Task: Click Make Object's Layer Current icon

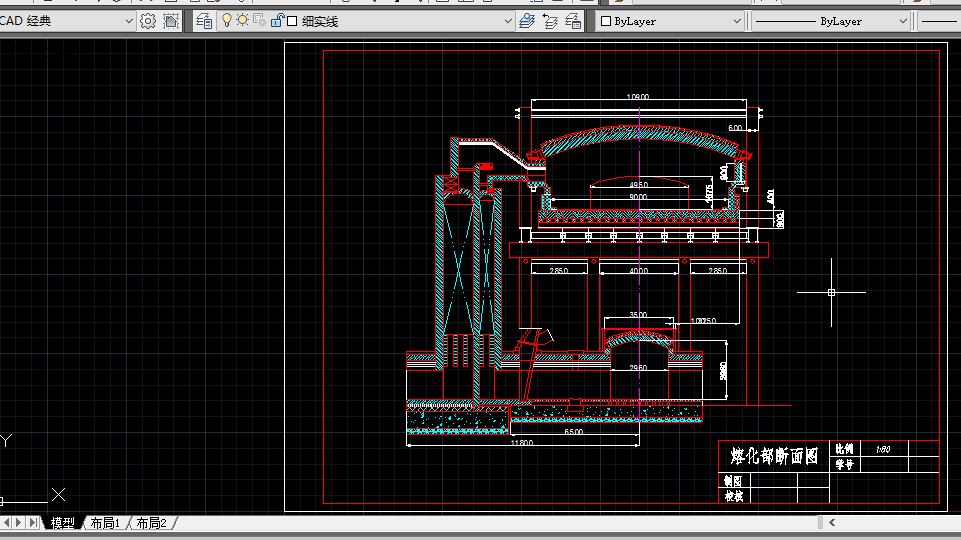Action: pos(527,21)
